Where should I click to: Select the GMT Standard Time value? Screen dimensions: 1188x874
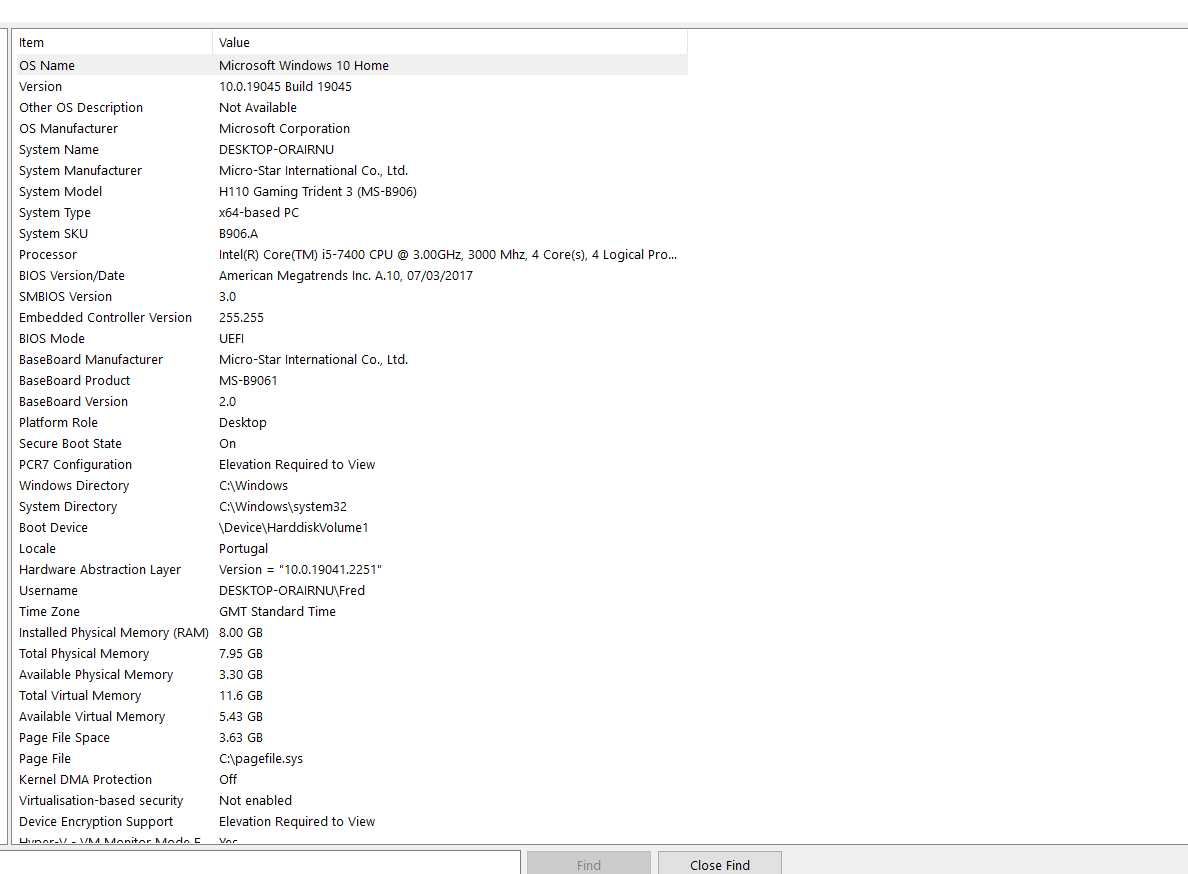pos(277,611)
